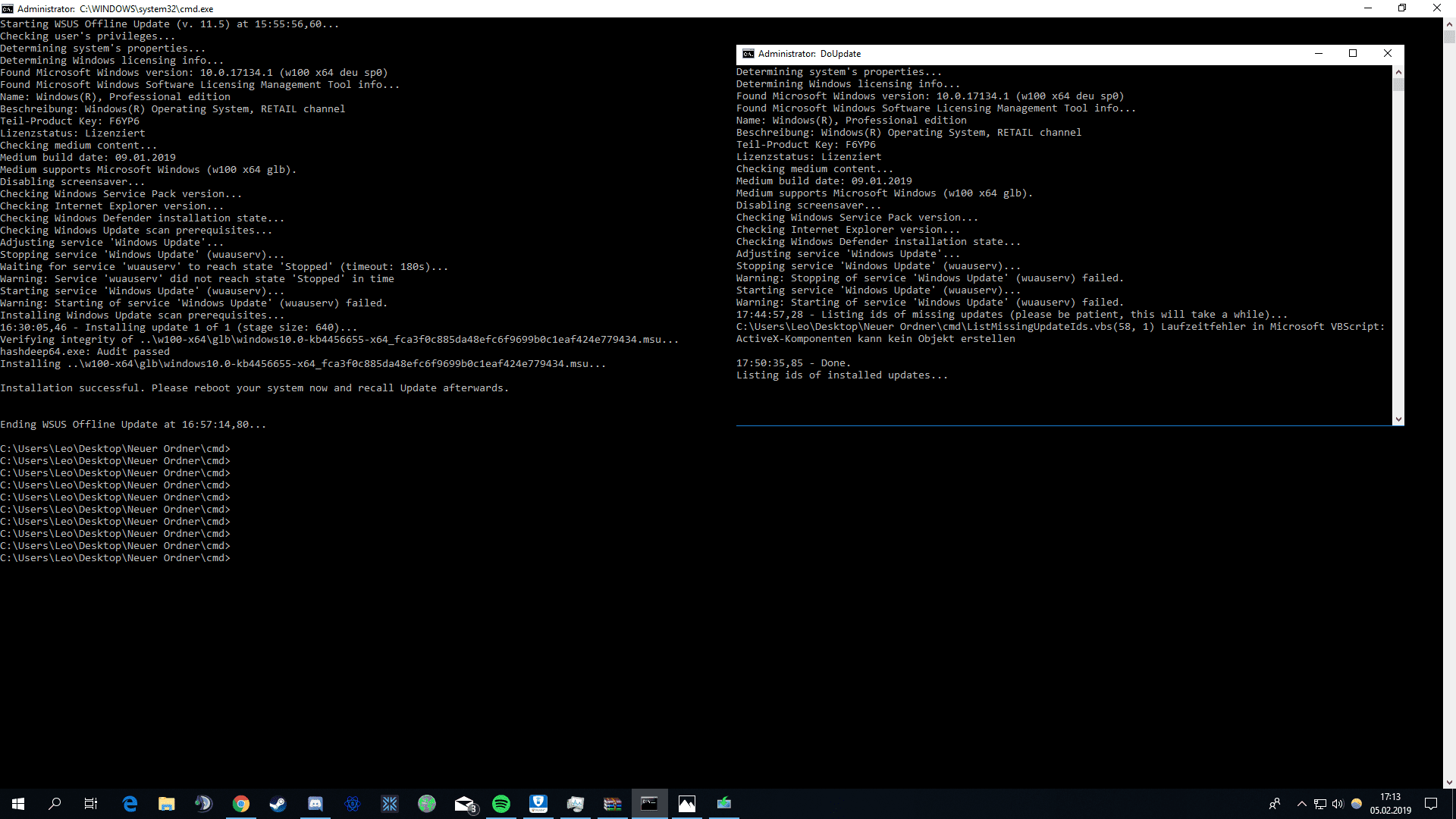The height and width of the screenshot is (819, 1456).
Task: Minimize the main cmd.exe window
Action: click(x=1368, y=8)
